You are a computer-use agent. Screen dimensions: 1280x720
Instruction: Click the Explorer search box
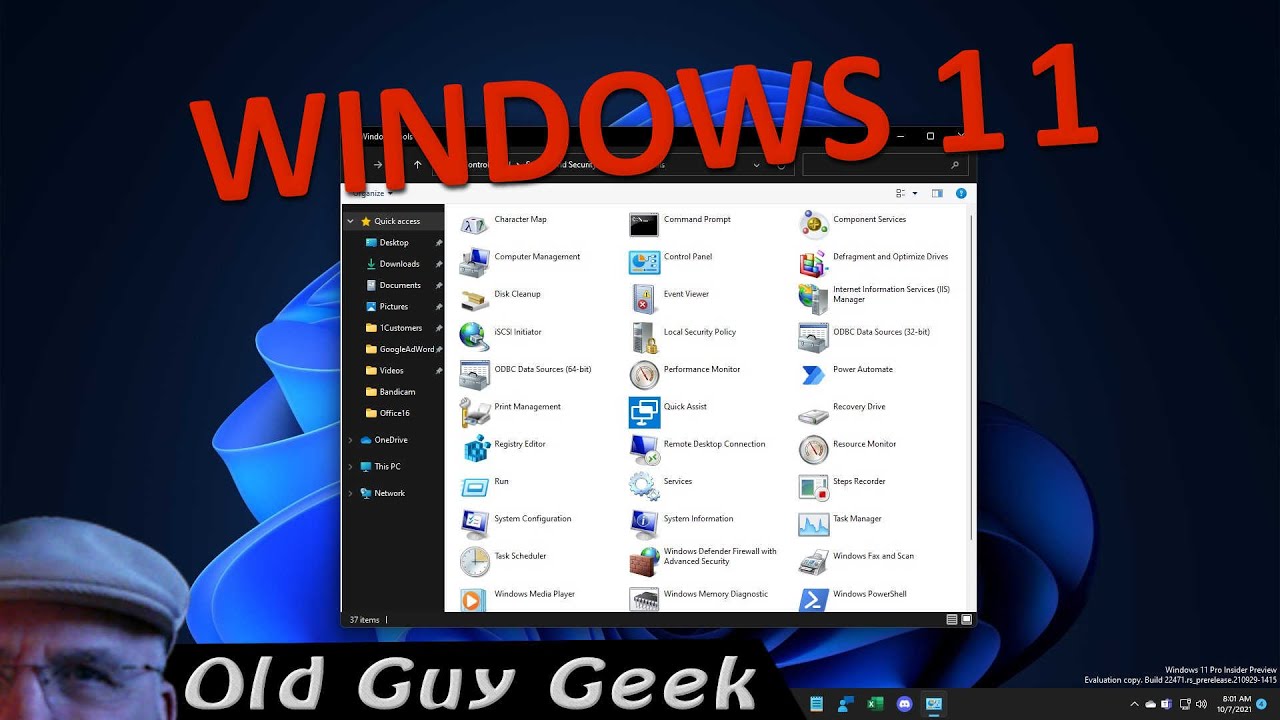tap(884, 165)
